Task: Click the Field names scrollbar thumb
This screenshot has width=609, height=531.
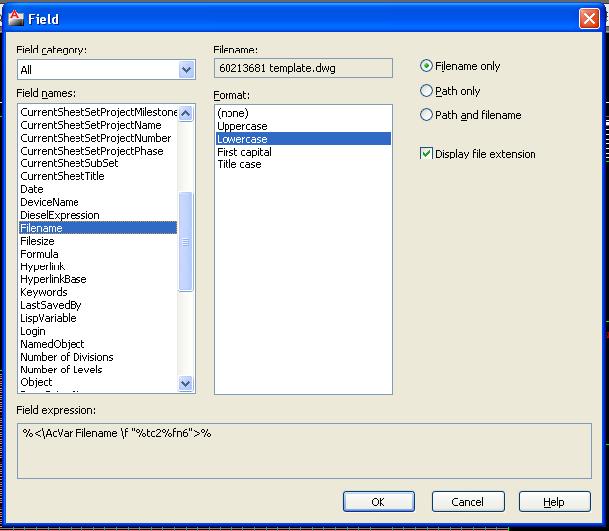Action: coord(186,241)
